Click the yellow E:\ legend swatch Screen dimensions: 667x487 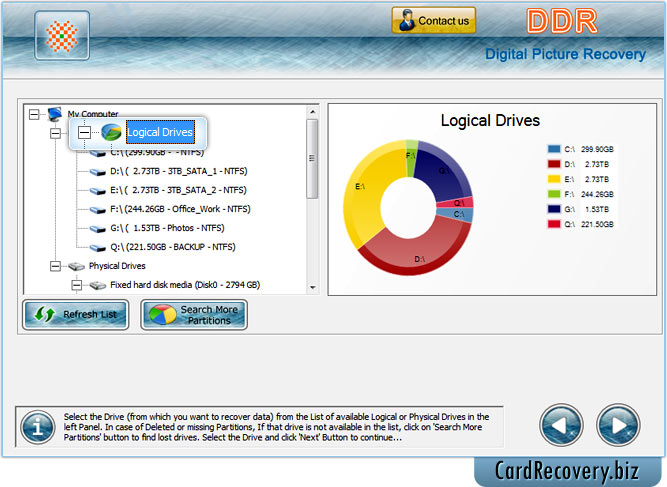554,179
